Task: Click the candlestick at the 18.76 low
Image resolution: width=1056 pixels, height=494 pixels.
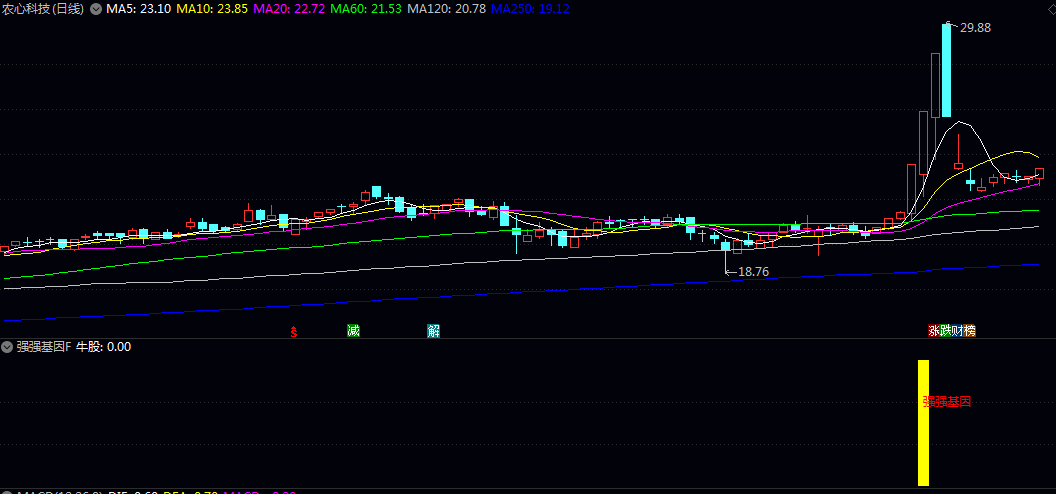Action: (x=725, y=256)
